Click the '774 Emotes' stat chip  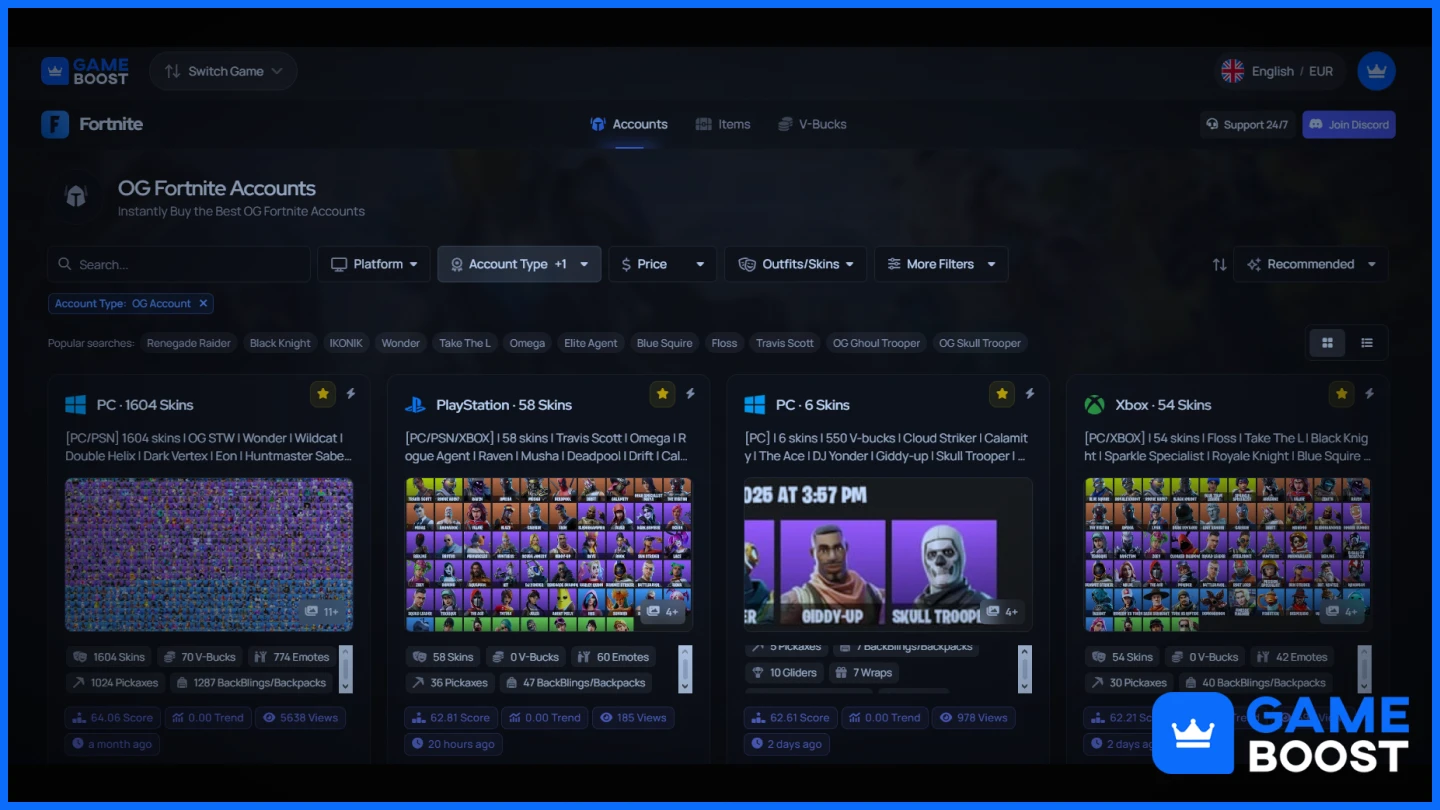[x=292, y=657]
